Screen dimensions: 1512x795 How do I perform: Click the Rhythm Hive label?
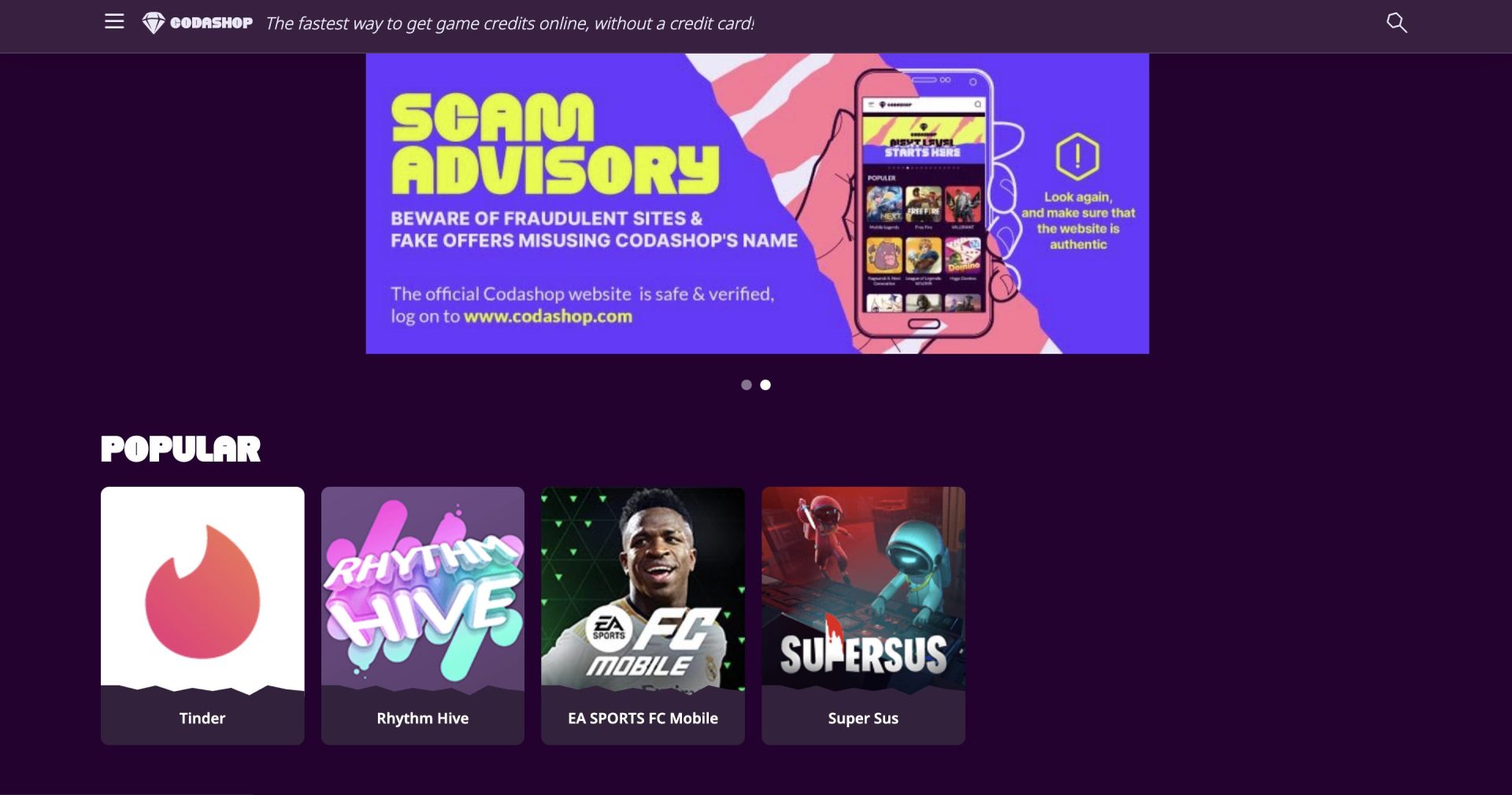tap(422, 718)
